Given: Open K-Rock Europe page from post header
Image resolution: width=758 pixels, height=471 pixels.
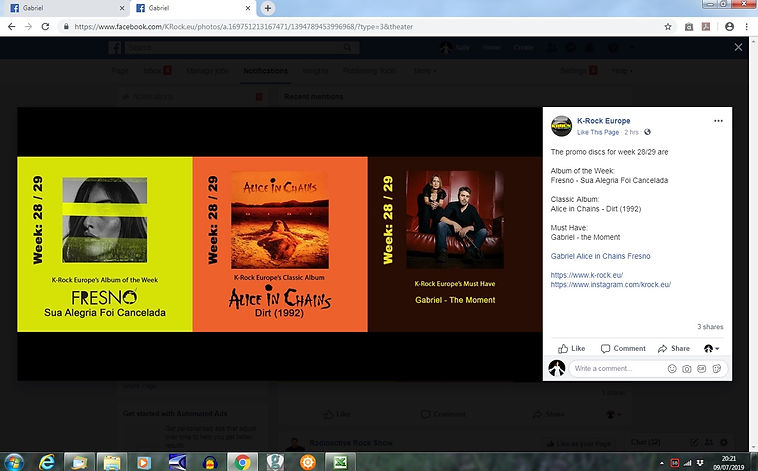Looking at the screenshot, I should [x=603, y=121].
